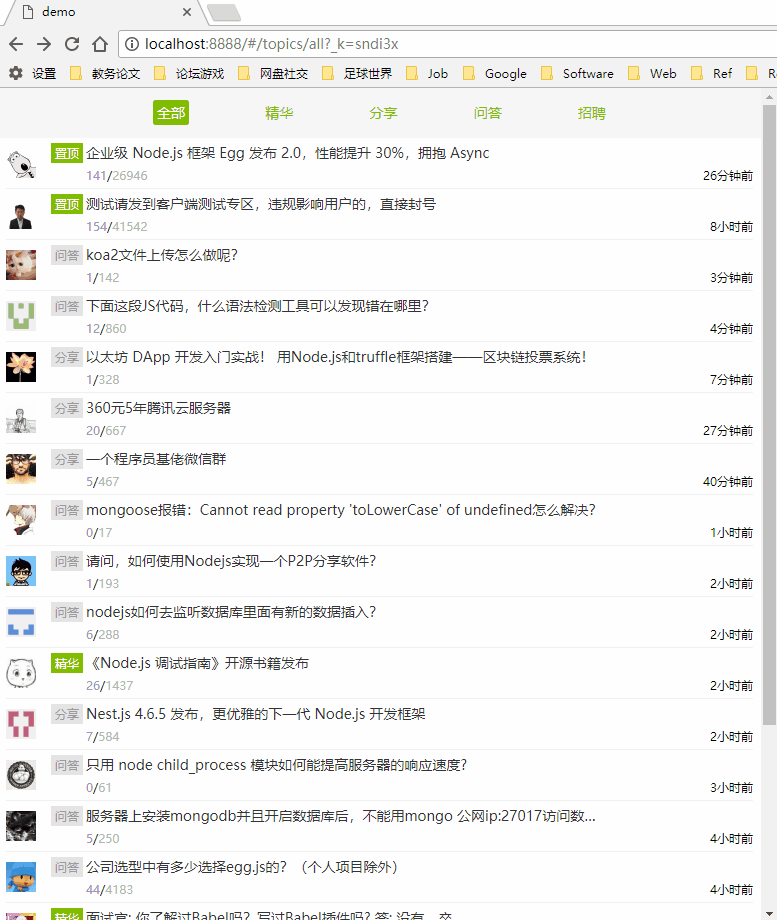
Task: Click blue identicon beside nodejs如何去监听
Action: (x=21, y=623)
